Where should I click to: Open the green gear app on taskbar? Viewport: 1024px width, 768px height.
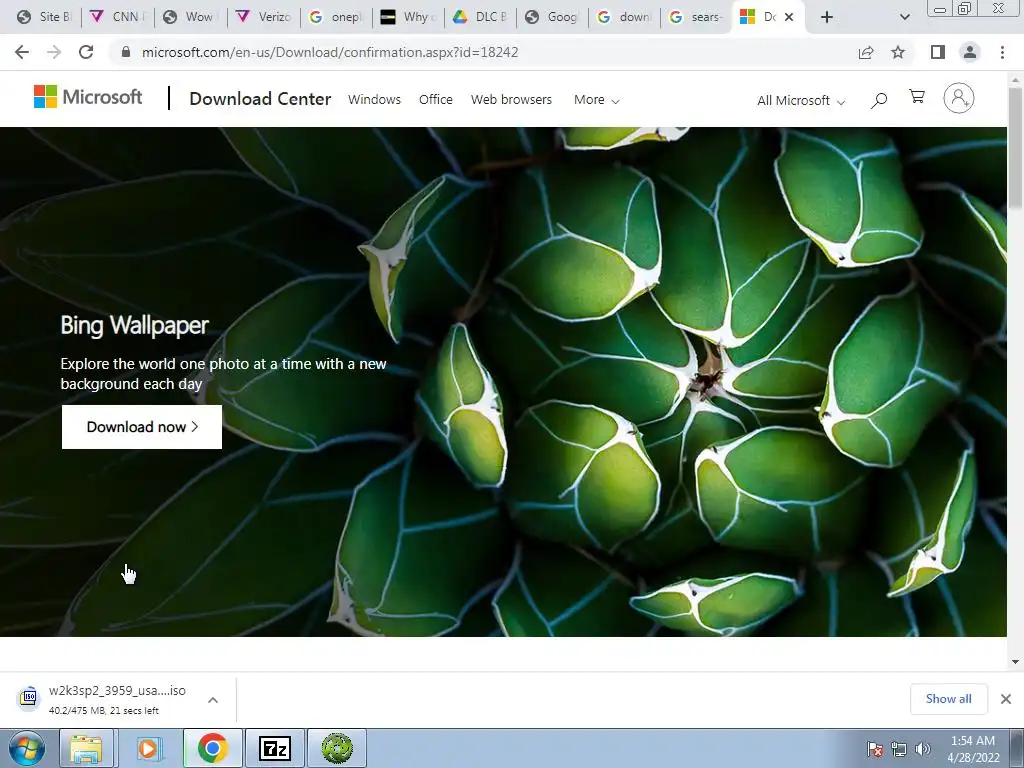(x=337, y=748)
